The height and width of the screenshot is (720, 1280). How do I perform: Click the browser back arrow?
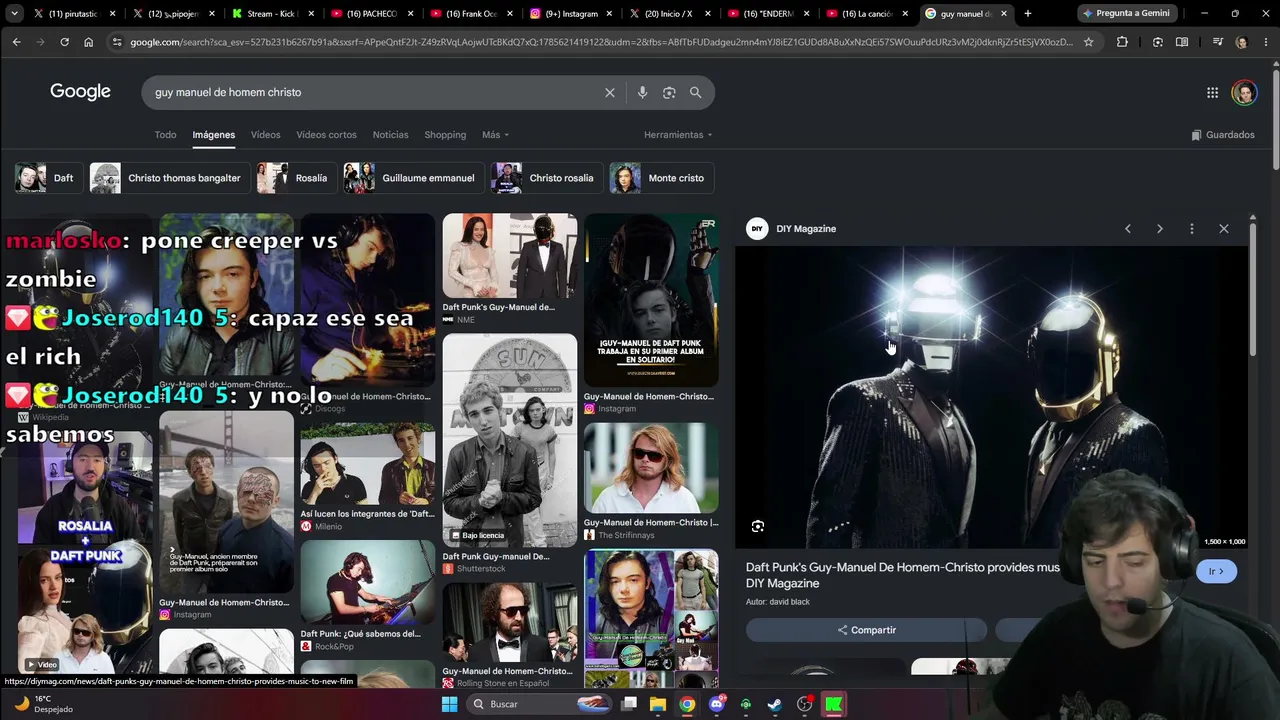(16, 42)
